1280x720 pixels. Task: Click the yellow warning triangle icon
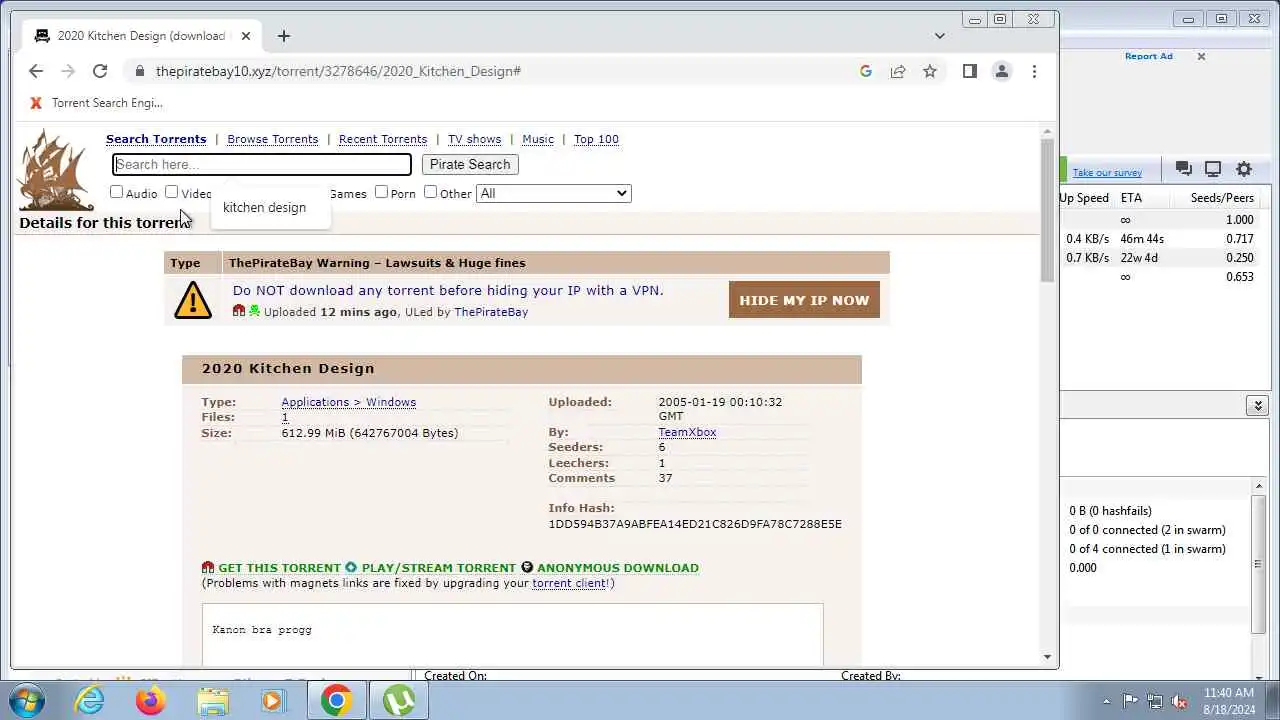[193, 300]
